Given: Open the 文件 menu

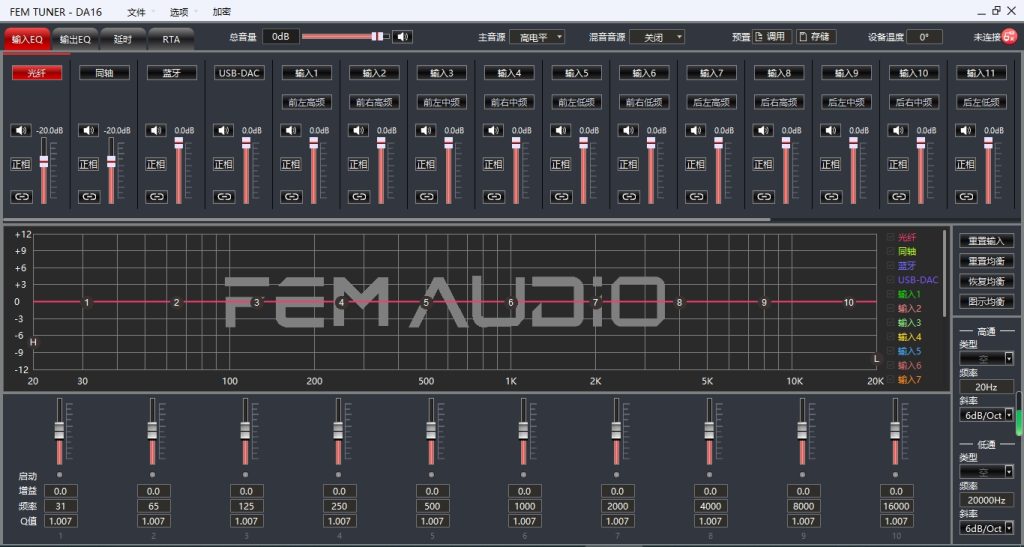Looking at the screenshot, I should [136, 12].
